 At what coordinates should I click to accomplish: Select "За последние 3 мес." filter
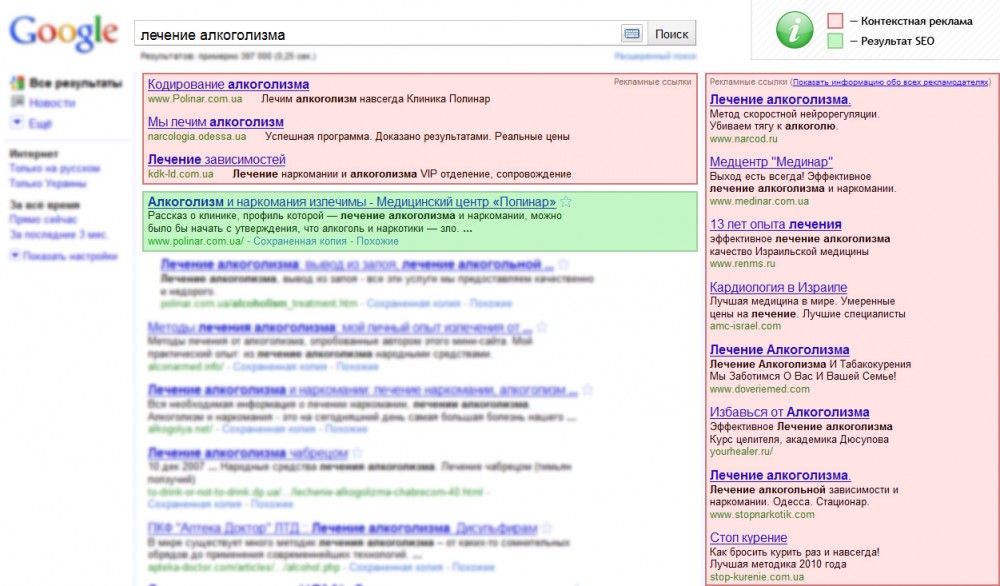click(x=58, y=235)
